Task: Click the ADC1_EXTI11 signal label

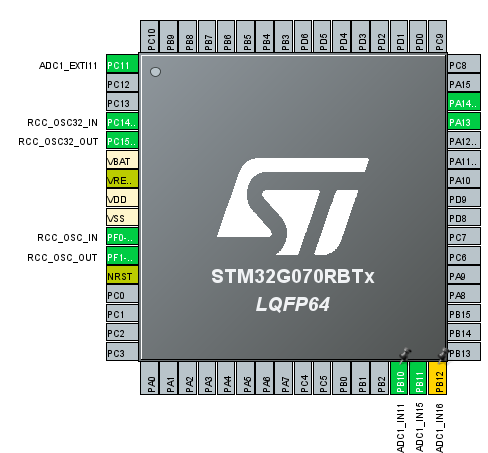Action: pyautogui.click(x=68, y=65)
